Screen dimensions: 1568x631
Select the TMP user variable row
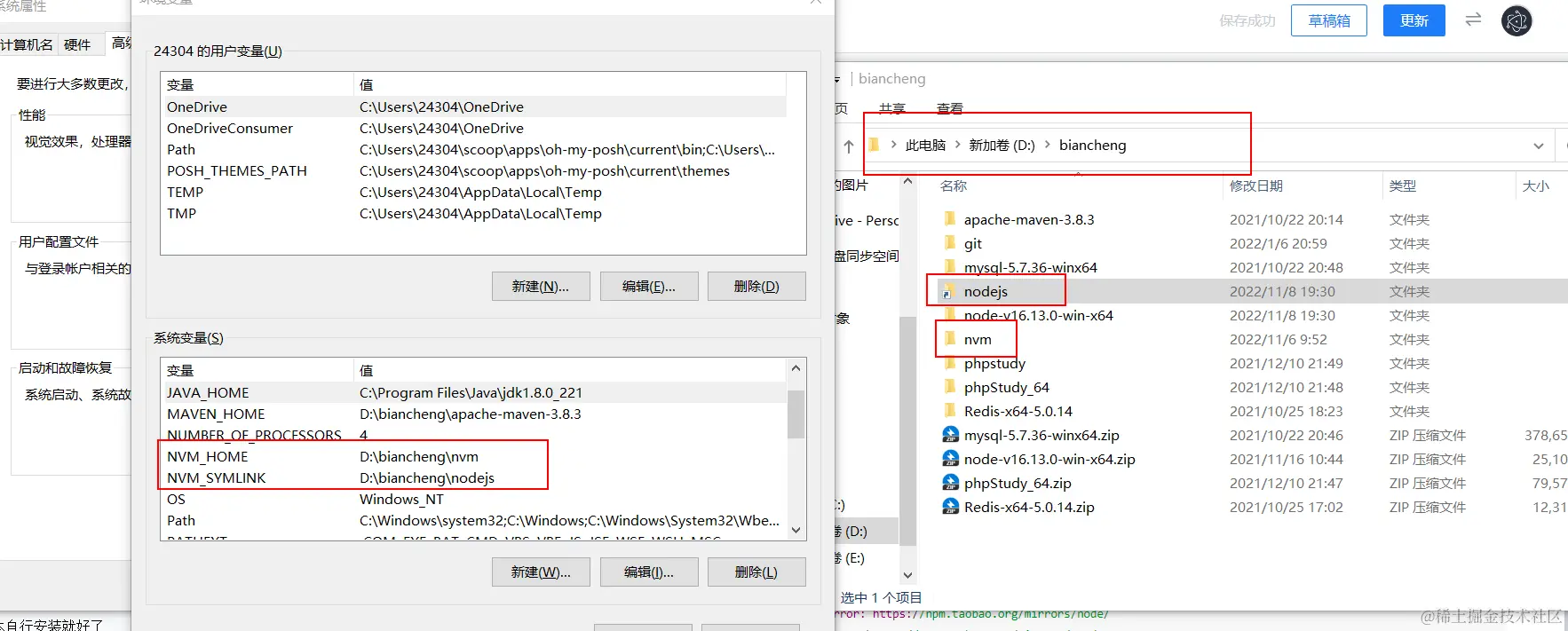(x=475, y=213)
